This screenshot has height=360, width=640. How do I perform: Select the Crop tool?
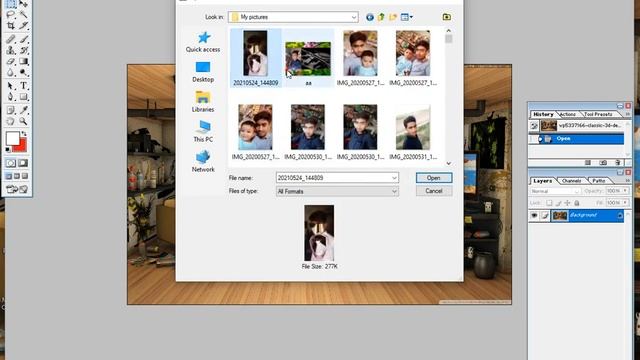pyautogui.click(x=11, y=25)
